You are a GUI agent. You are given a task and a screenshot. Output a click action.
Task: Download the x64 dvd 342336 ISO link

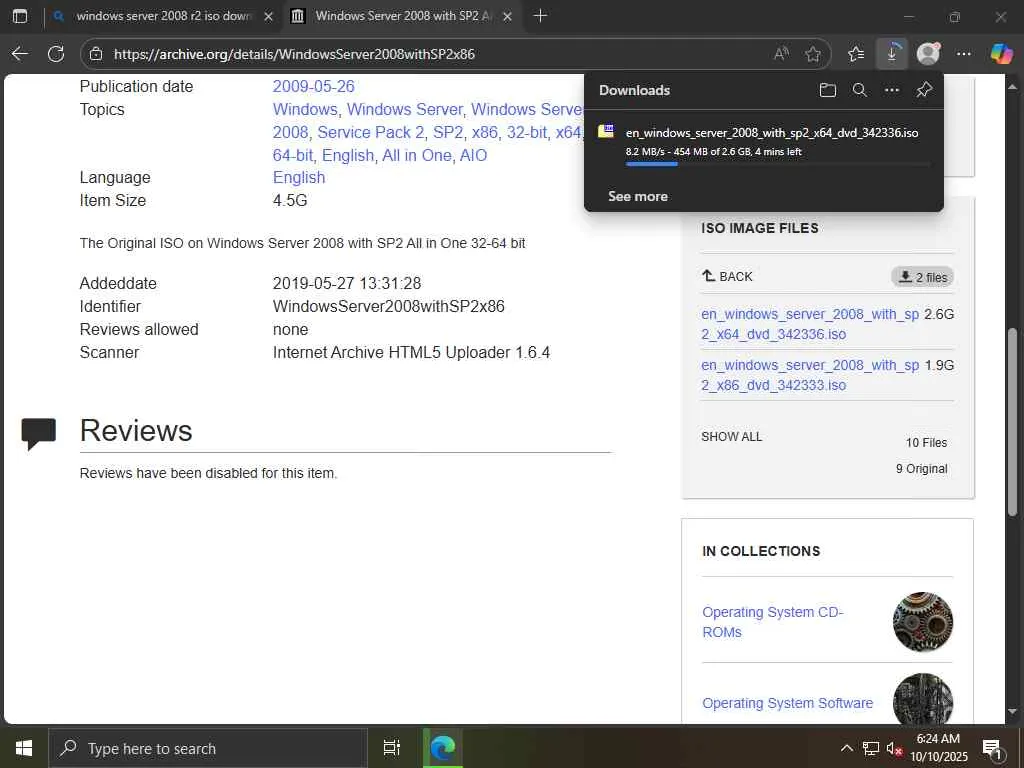pyautogui.click(x=810, y=324)
